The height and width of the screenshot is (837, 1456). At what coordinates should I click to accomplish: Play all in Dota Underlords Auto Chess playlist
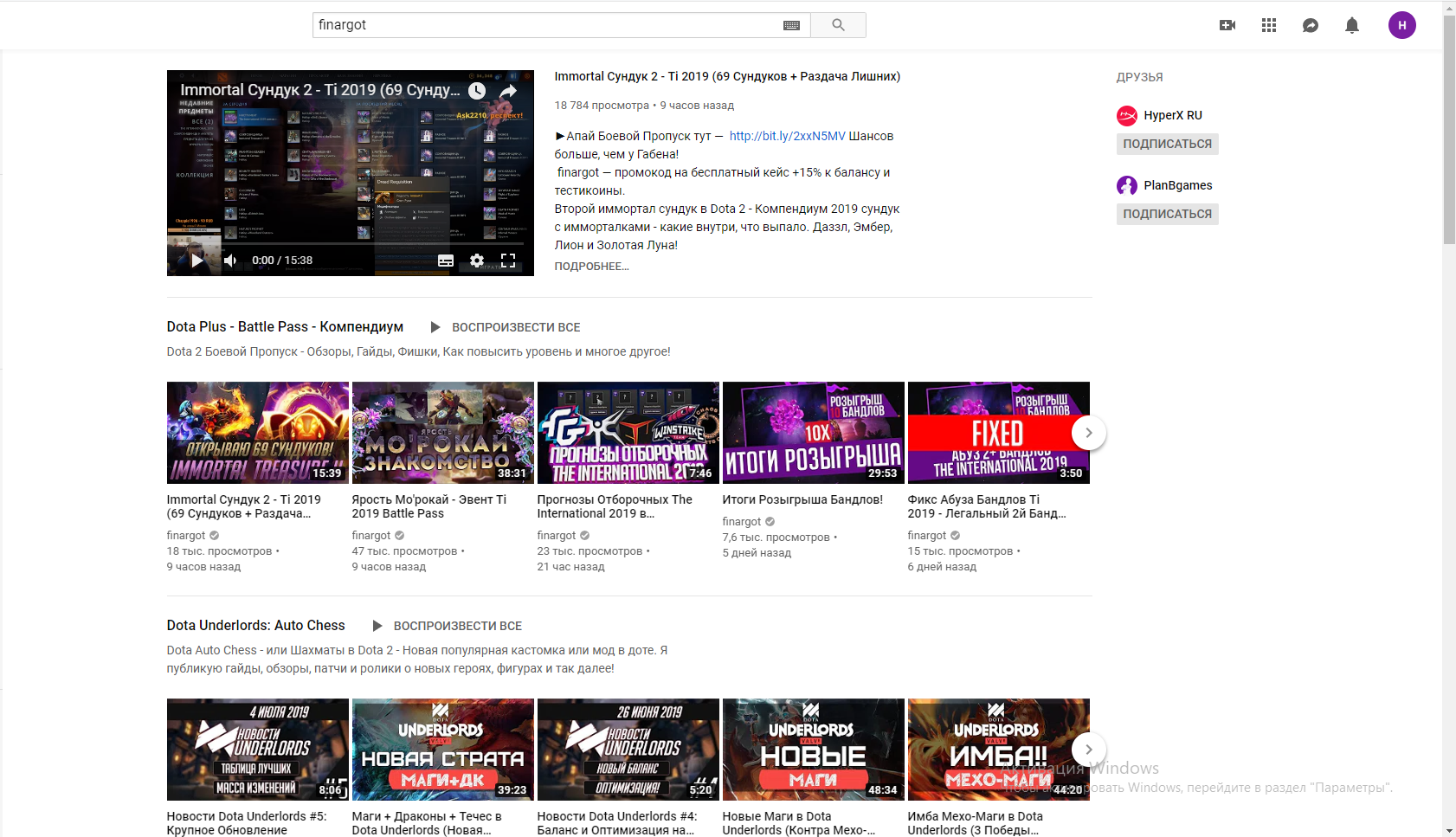coord(448,626)
